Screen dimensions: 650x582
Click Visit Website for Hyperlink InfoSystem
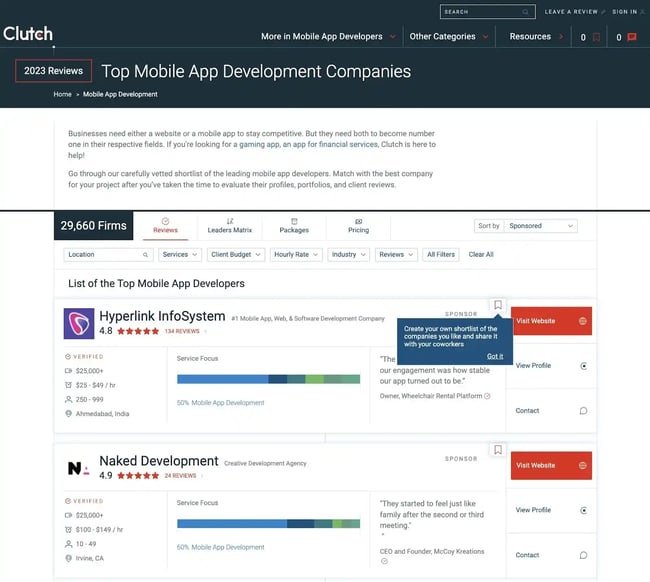tap(550, 322)
